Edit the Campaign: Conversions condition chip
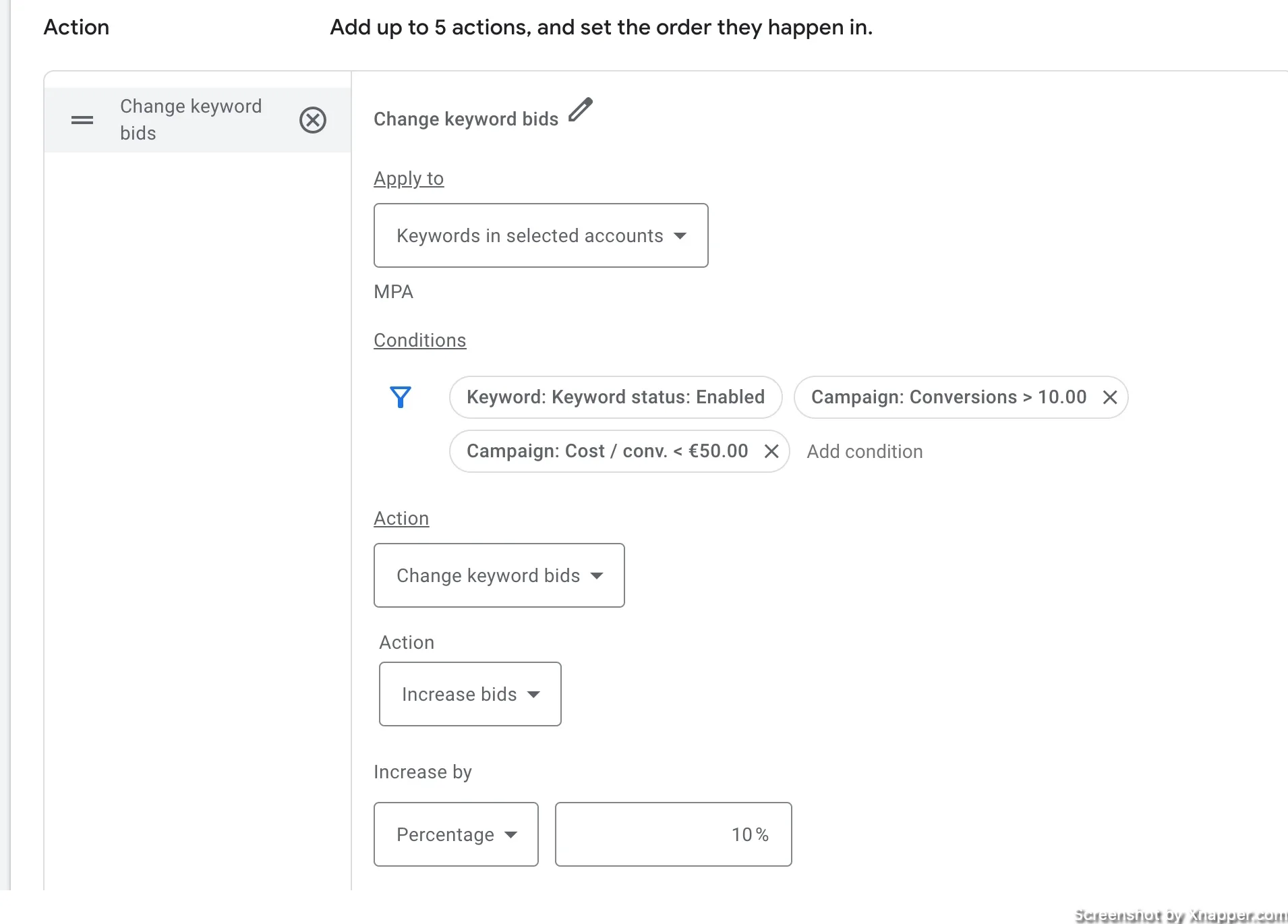Screen dimensions: 1288x924 click(948, 397)
